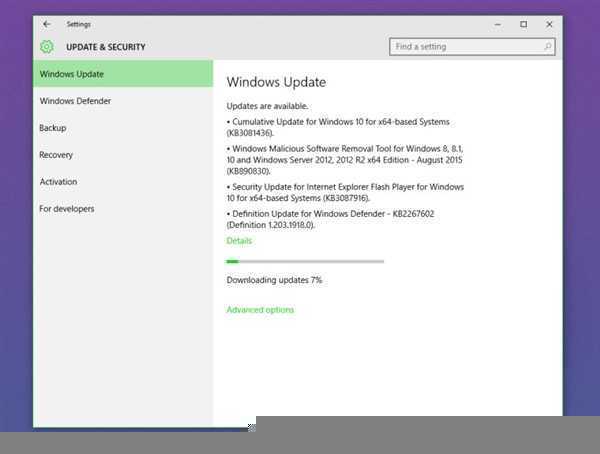Click the Definition Update KB2267602 entry
This screenshot has width=600, height=454.
330,219
